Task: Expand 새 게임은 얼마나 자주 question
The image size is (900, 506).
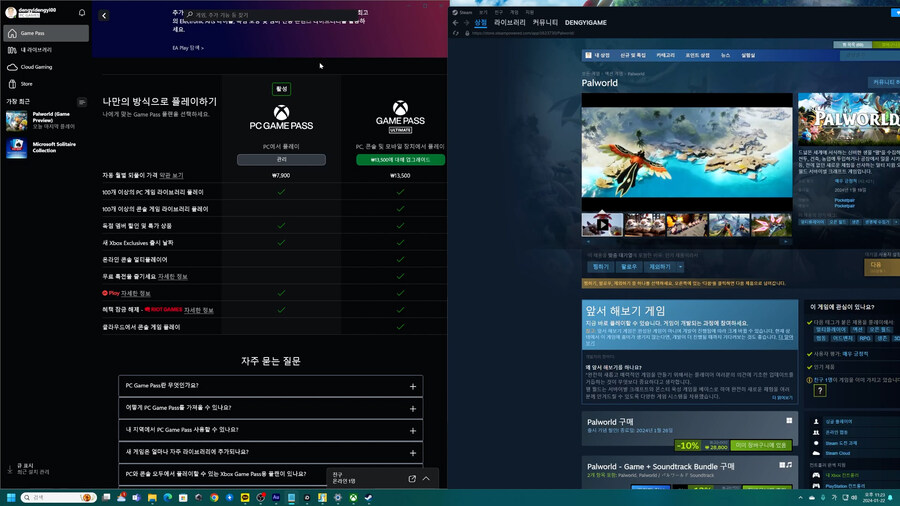Action: coord(270,452)
